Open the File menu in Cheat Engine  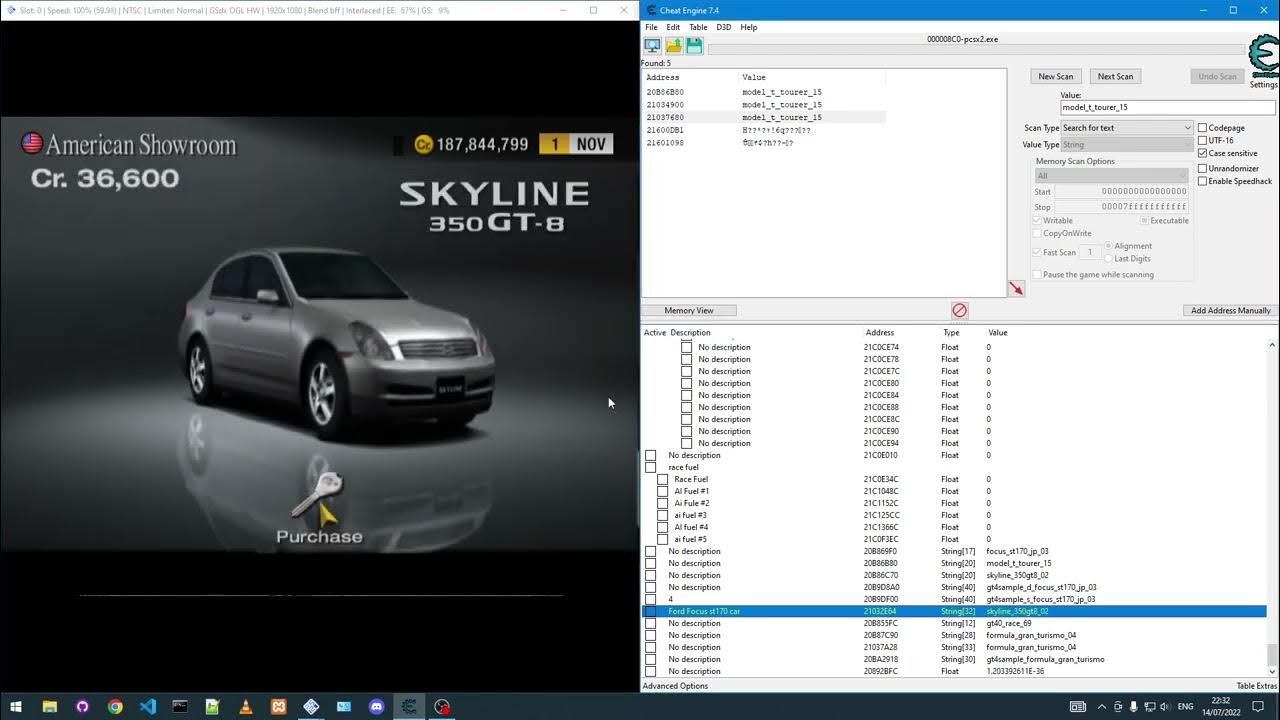[651, 27]
